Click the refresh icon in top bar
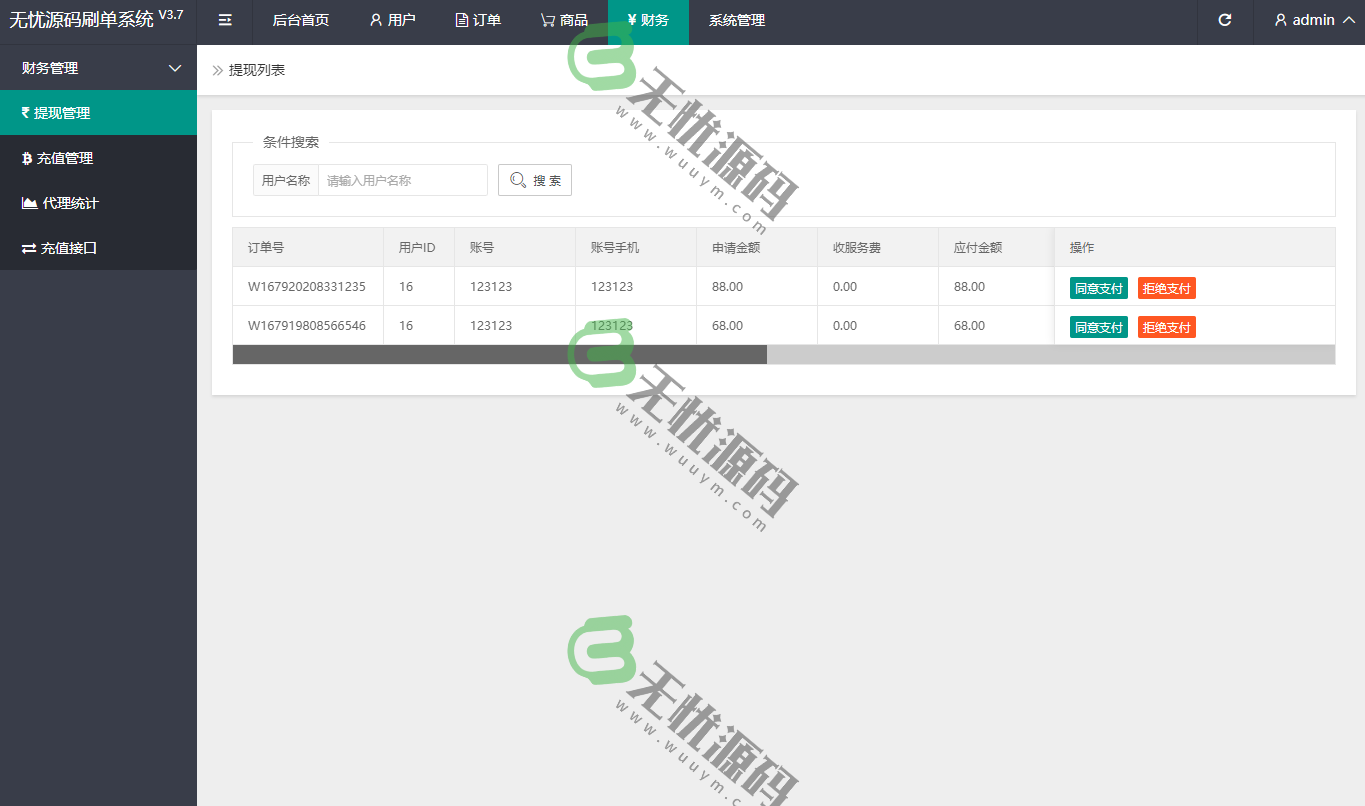The image size is (1365, 806). pyautogui.click(x=1224, y=20)
